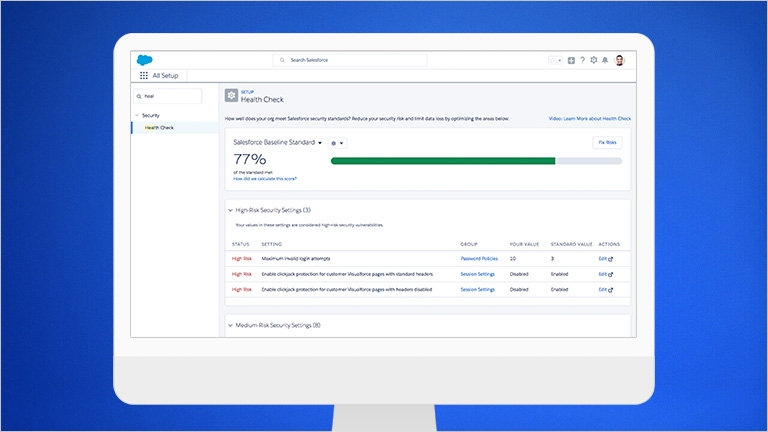The width and height of the screenshot is (768, 432).
Task: Select Health Check in the sidebar
Action: coord(159,127)
